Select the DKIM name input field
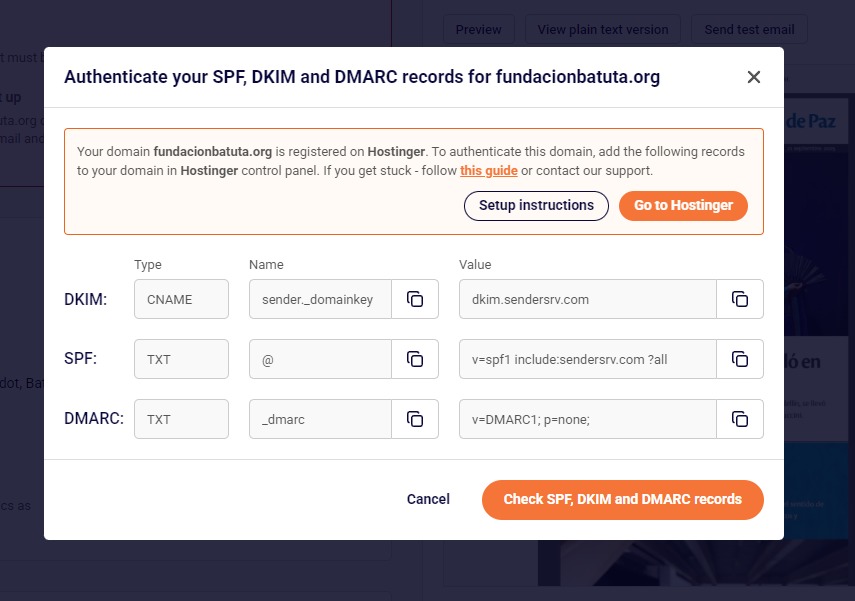 click(320, 299)
